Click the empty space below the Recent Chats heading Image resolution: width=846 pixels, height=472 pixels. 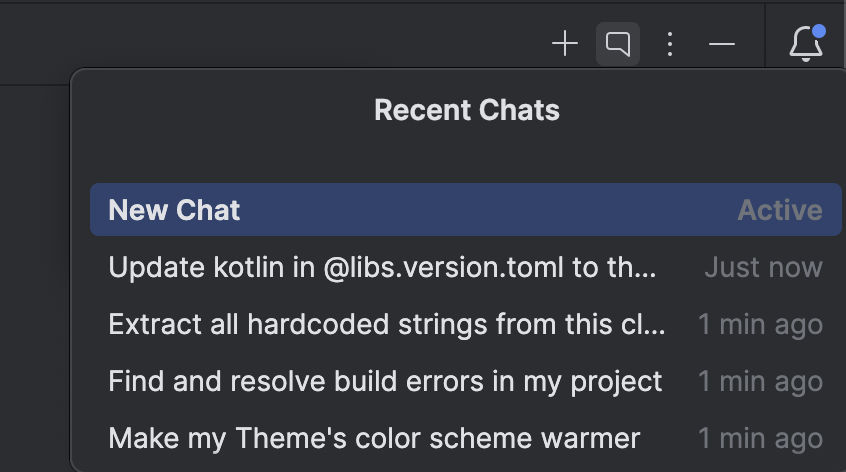point(466,155)
